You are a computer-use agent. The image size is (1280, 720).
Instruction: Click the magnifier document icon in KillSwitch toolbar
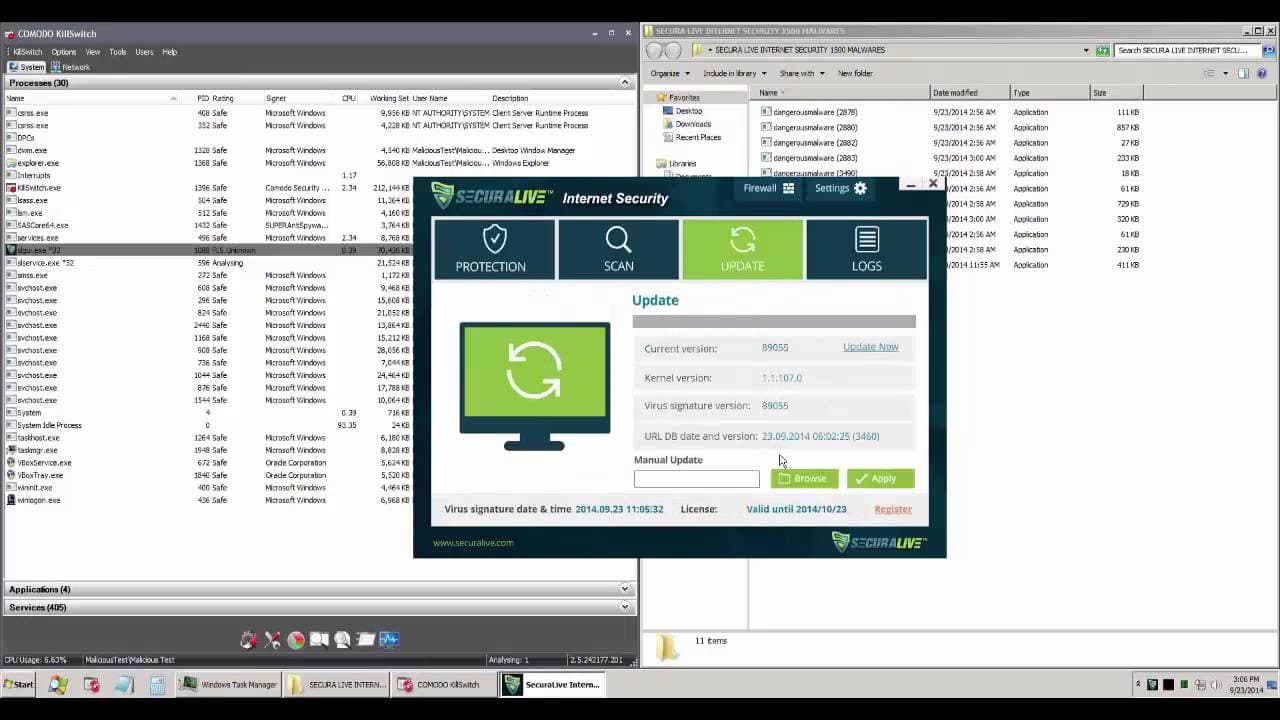click(319, 640)
